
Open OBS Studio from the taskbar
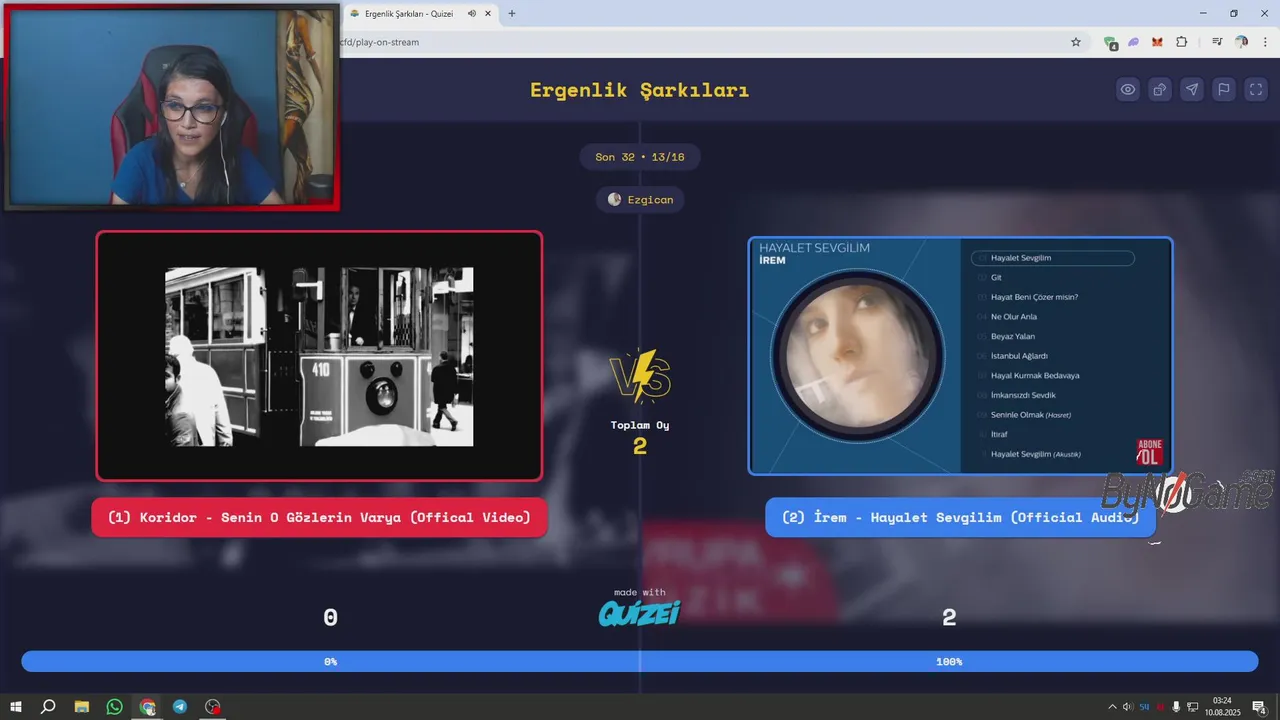213,707
